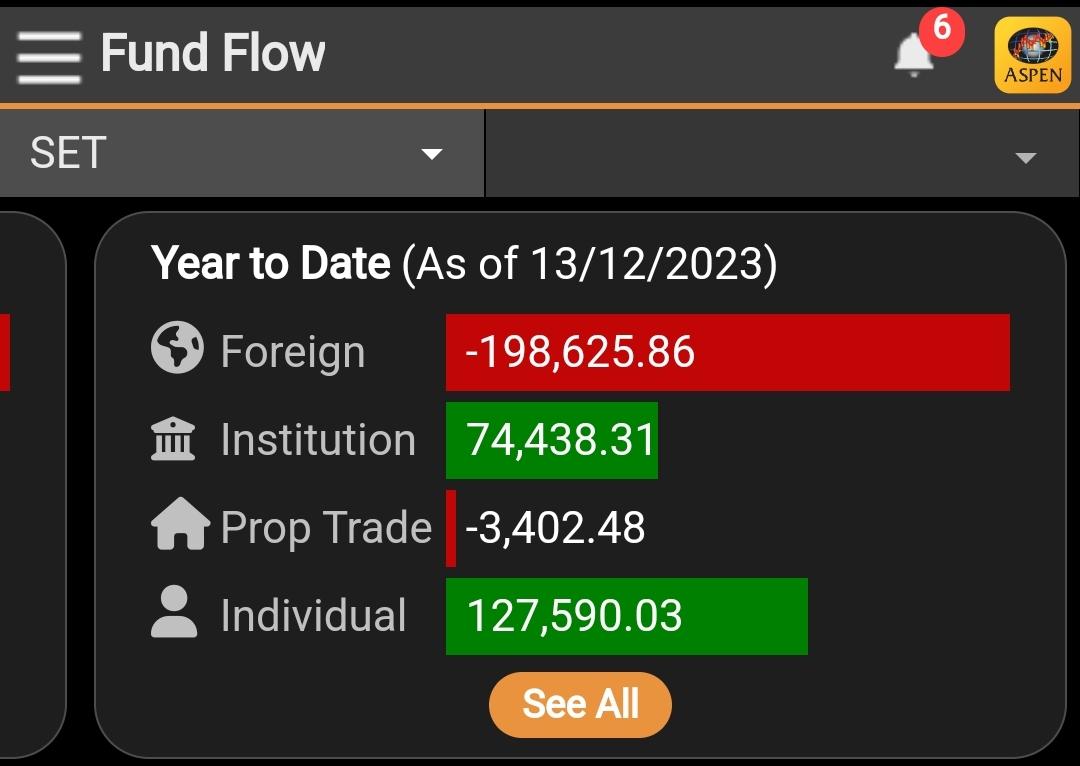
Task: Tap the Prop Trade value -3,402.48
Action: 555,528
